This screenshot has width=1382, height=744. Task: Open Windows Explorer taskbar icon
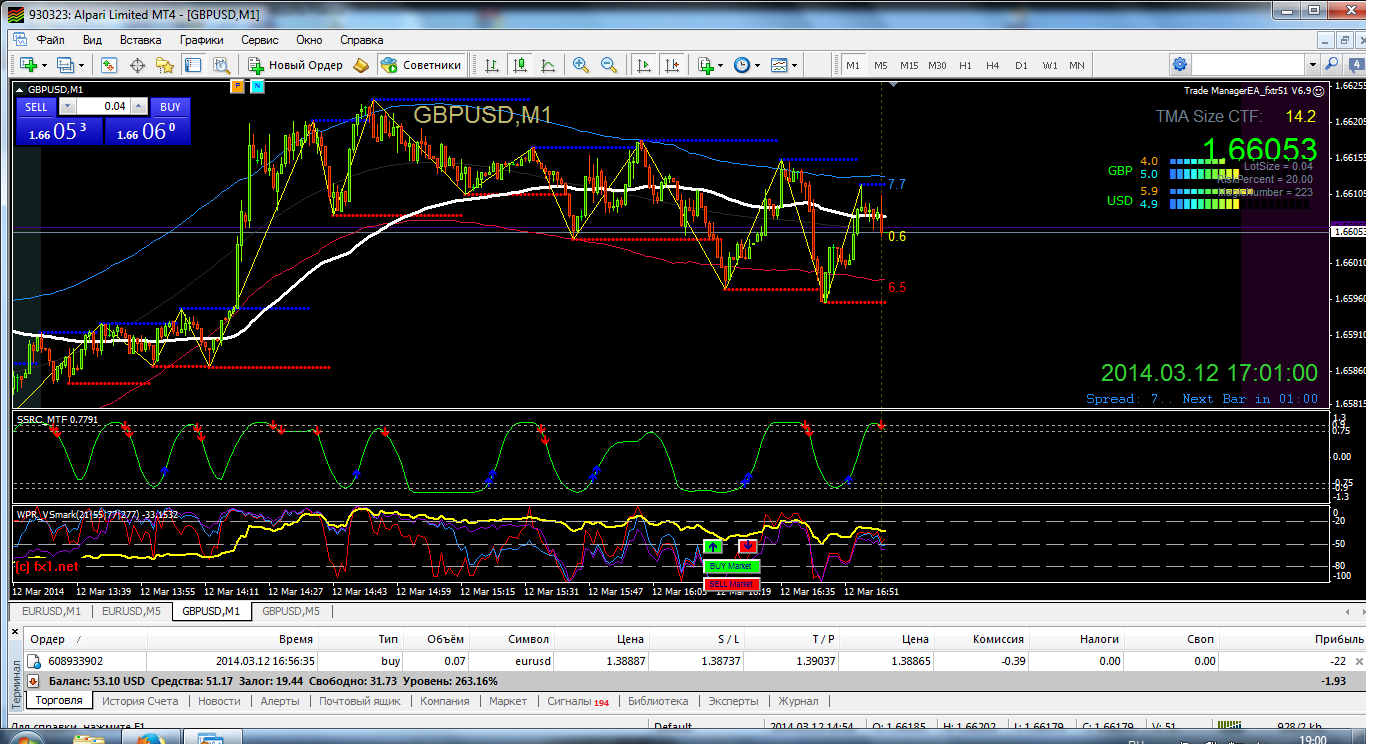[90, 740]
